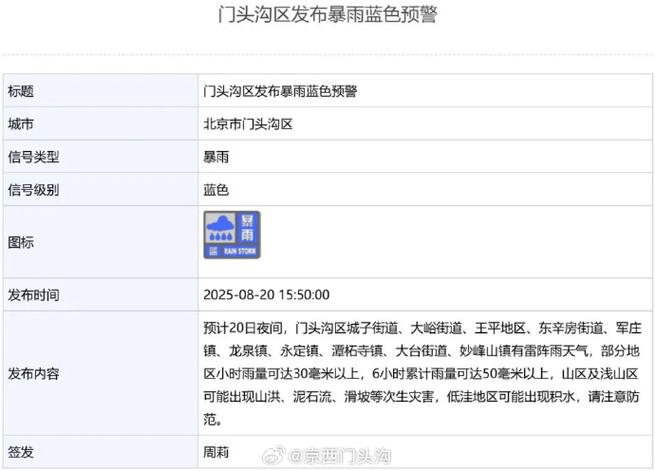Viewport: 655px width, 471px height.
Task: Click the page heading 门头沟区发布暴雨蓝色预警
Action: 328,15
